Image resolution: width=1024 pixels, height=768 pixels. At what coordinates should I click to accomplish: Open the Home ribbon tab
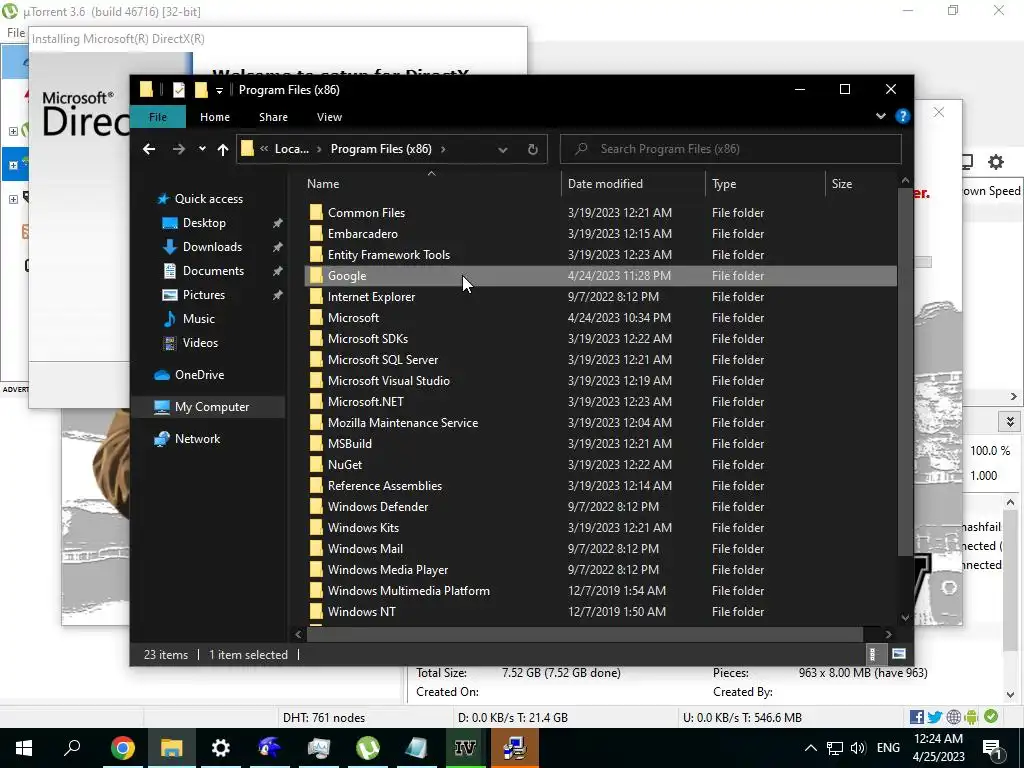click(214, 117)
